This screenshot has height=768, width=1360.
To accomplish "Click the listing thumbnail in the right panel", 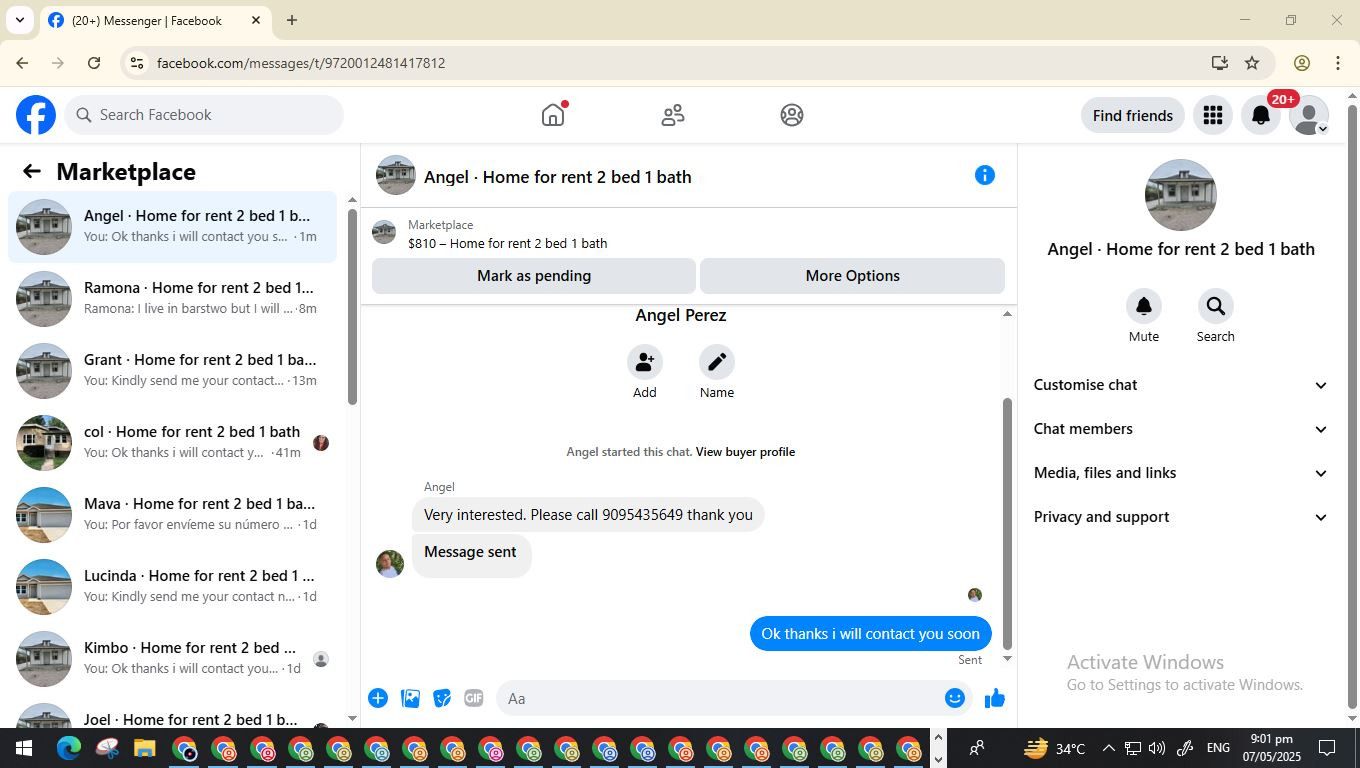I will 1181,195.
